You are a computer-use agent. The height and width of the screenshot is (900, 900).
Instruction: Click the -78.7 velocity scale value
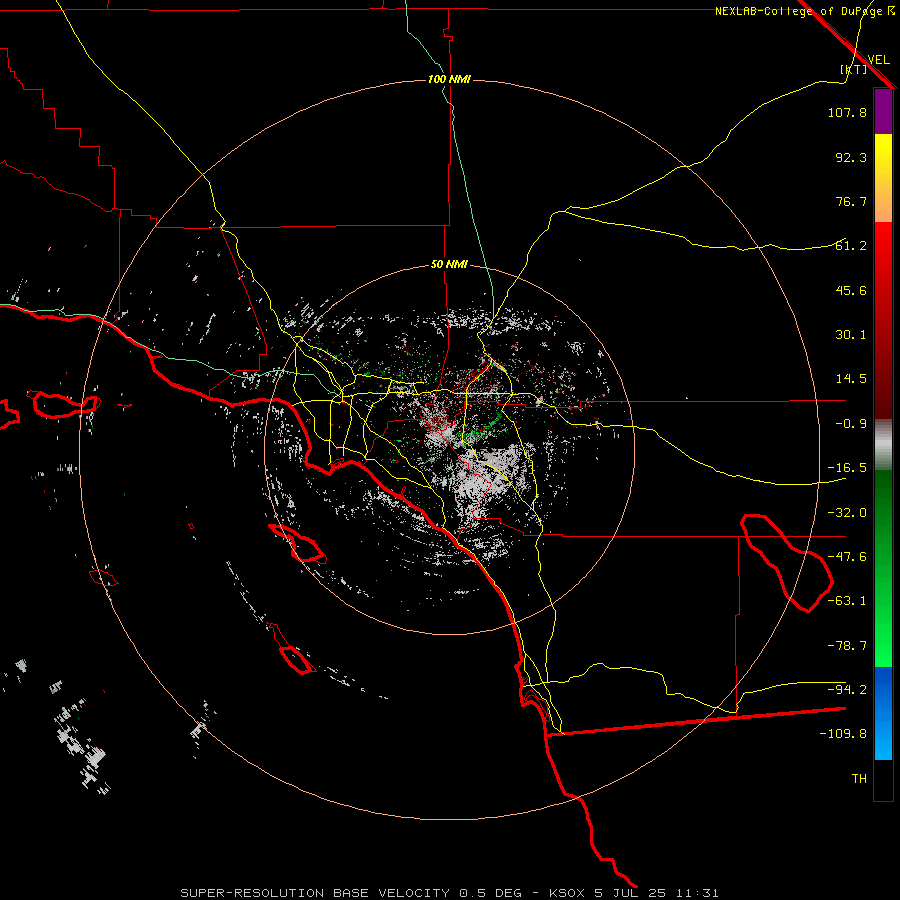click(847, 646)
